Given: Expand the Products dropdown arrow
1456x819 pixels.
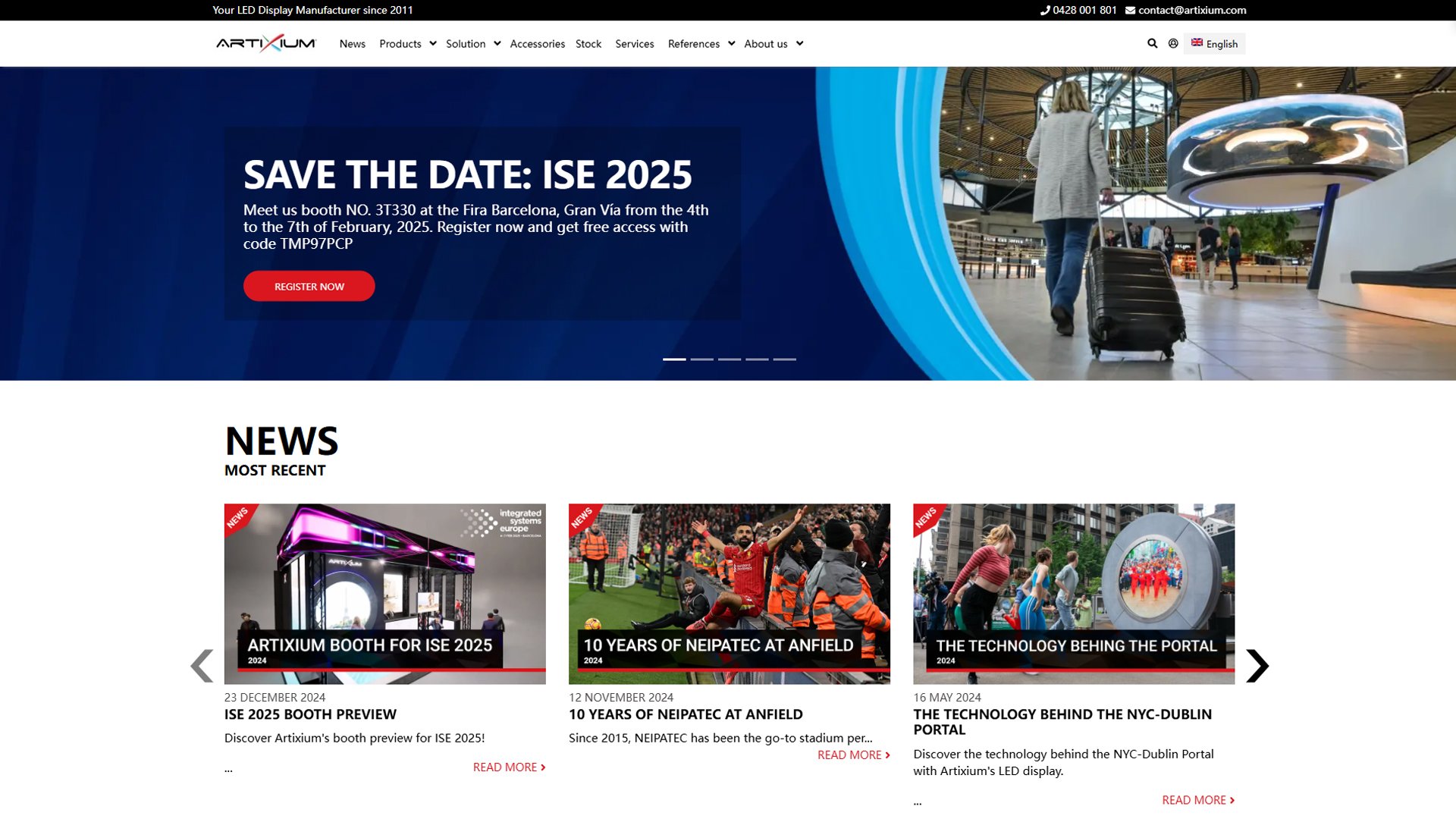Looking at the screenshot, I should [432, 43].
